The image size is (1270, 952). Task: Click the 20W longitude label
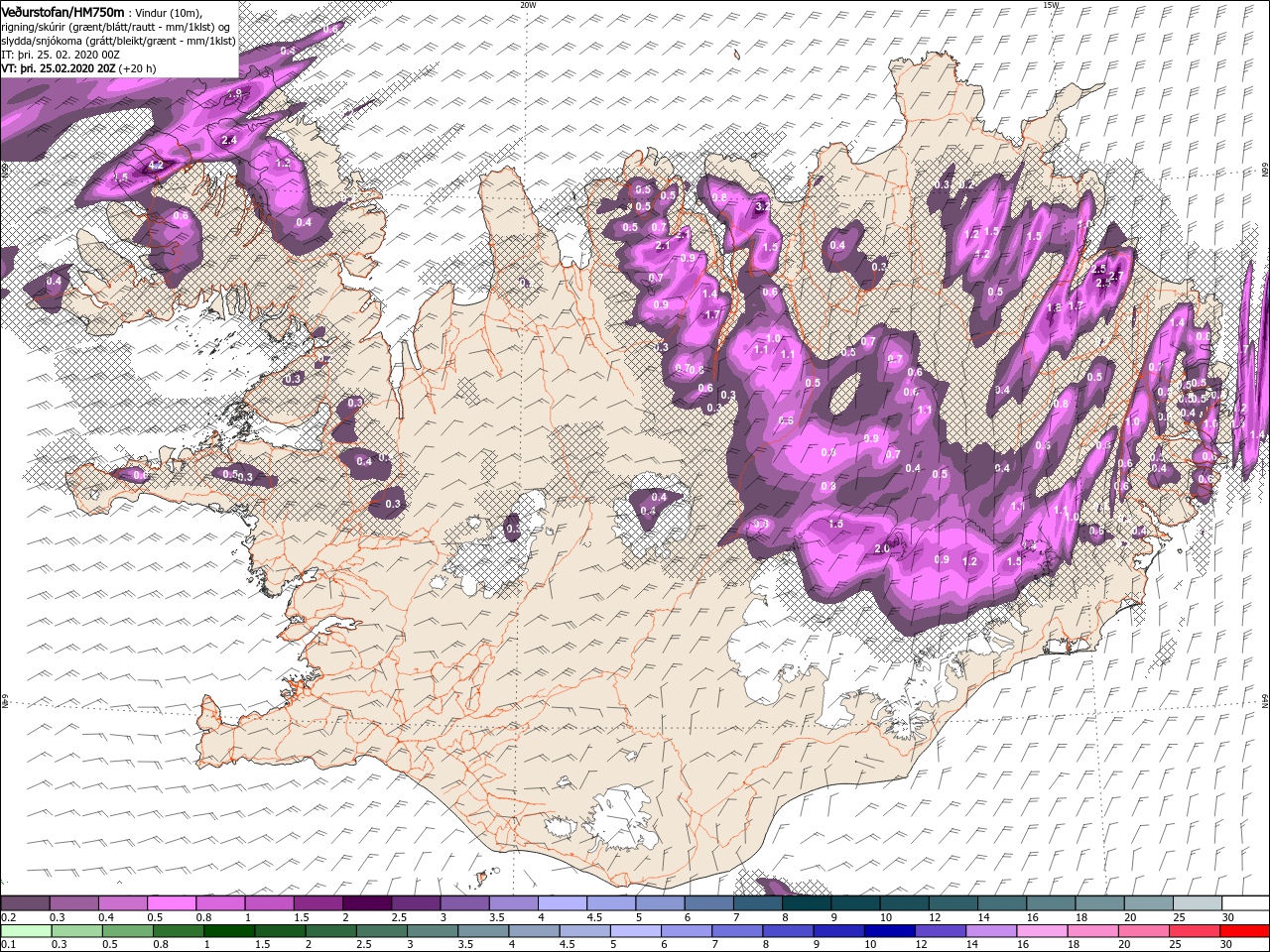(528, 5)
